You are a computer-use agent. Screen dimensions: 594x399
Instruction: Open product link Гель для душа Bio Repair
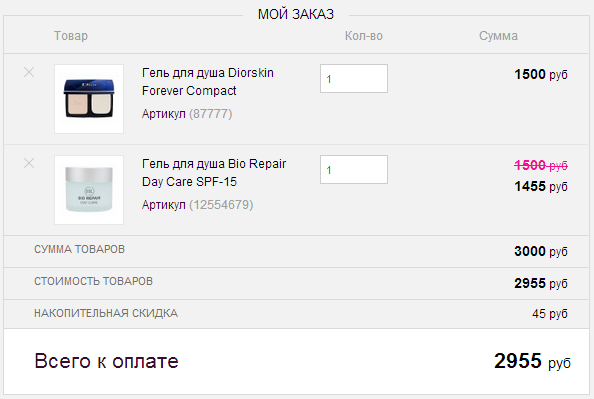click(214, 172)
